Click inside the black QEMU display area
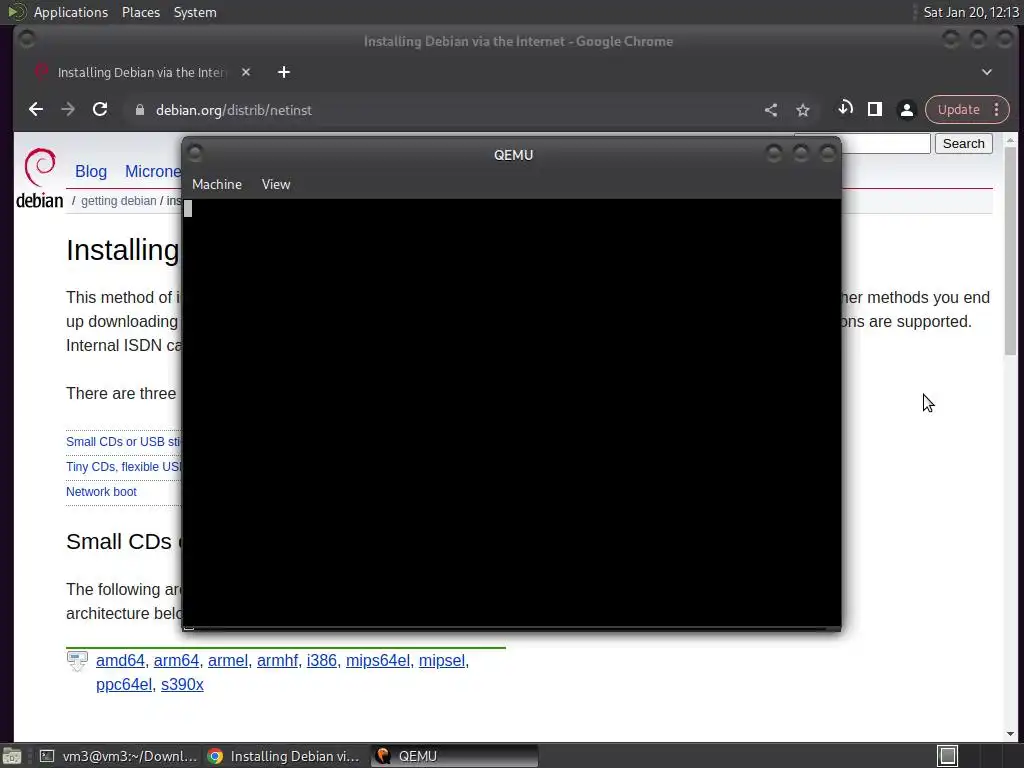Image resolution: width=1024 pixels, height=768 pixels. [512, 413]
